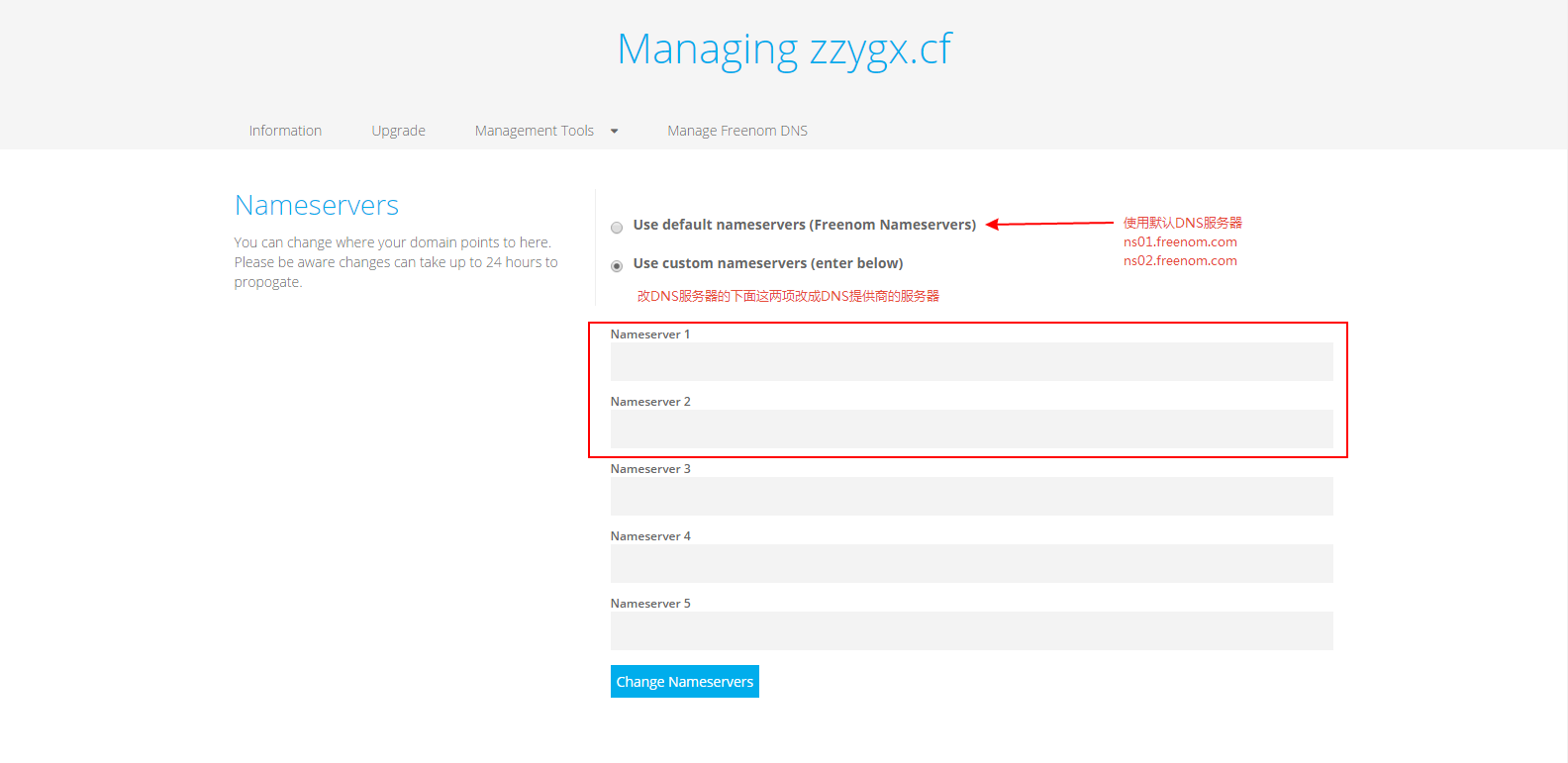Click the 'You can change where your domain points' text
1568x763 pixels.
coord(396,262)
